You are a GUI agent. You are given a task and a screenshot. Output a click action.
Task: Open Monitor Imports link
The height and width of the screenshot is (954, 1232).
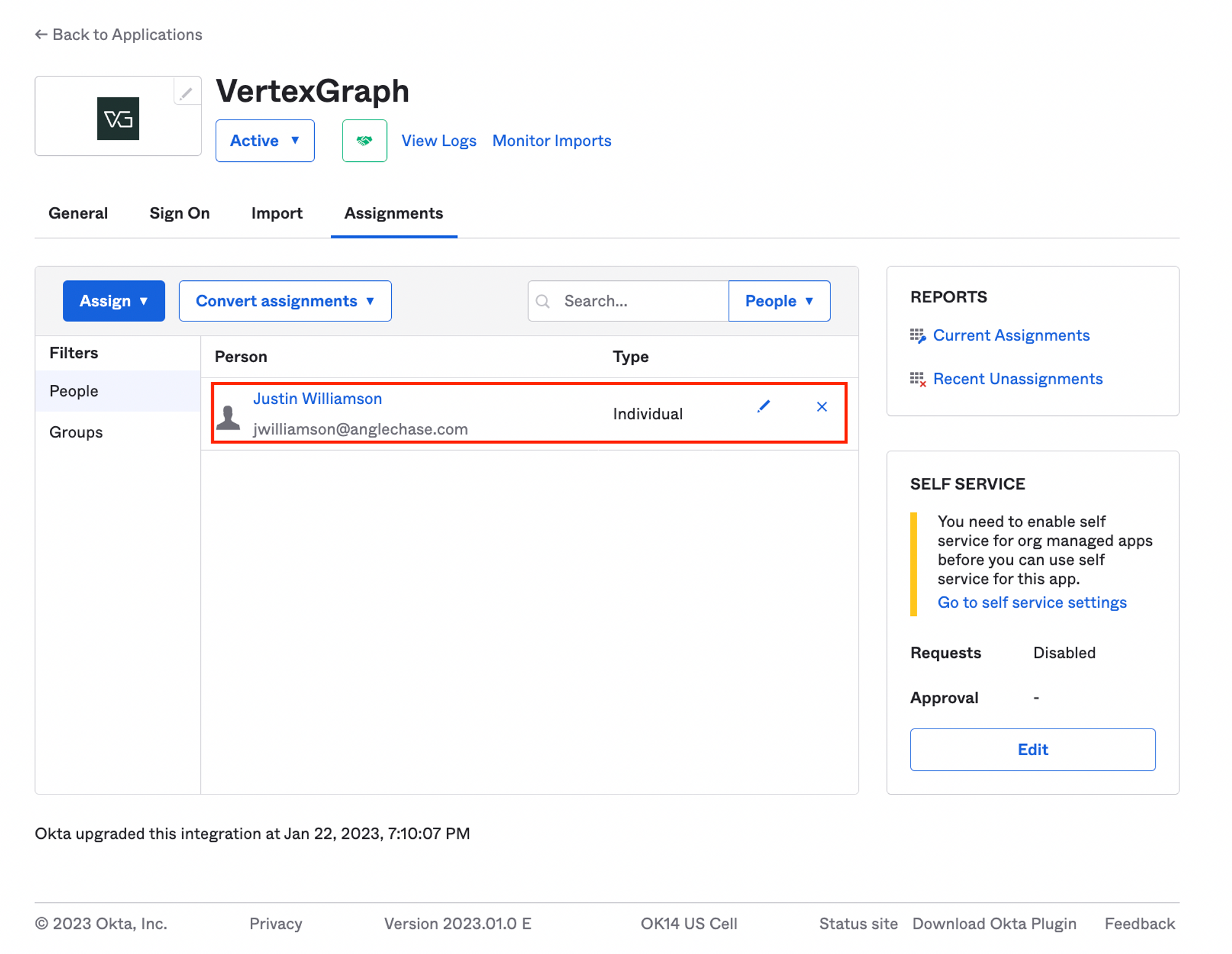[x=552, y=141]
